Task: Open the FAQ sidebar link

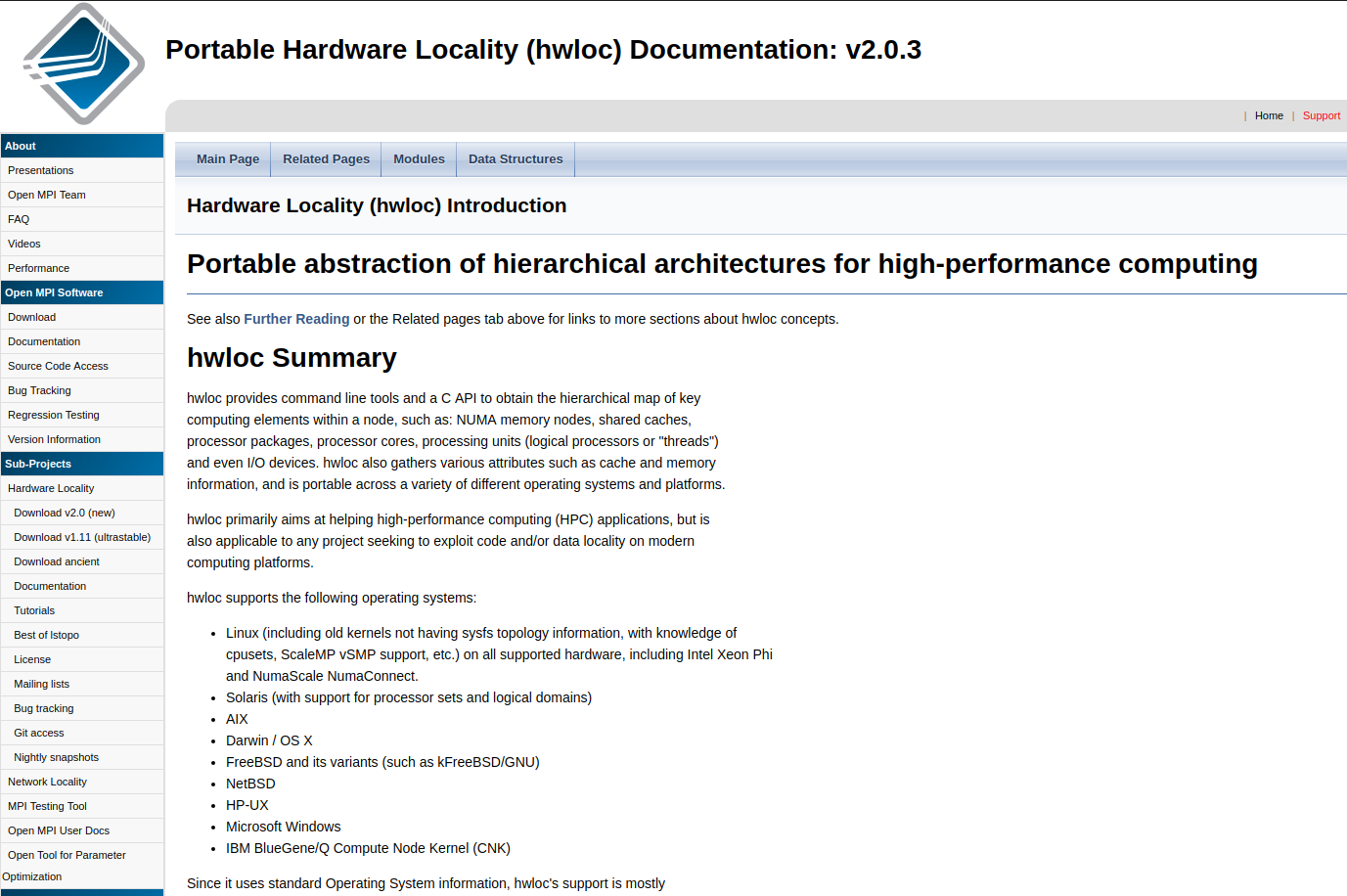Action: coord(82,219)
